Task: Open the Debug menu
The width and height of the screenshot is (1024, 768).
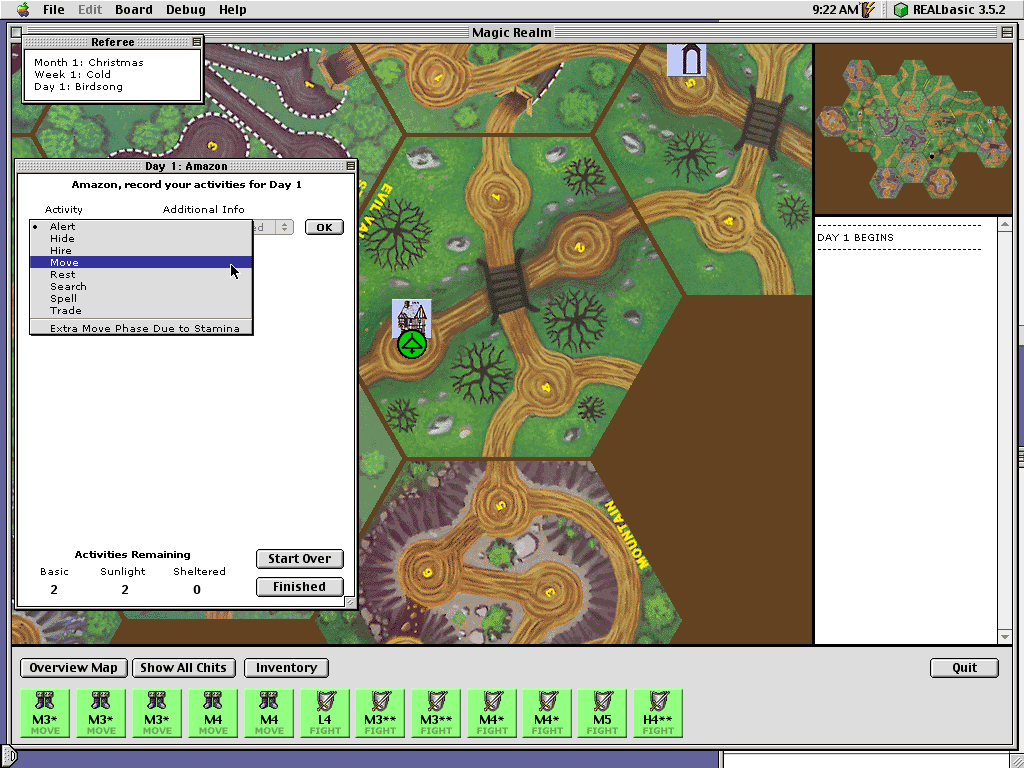Action: point(185,10)
